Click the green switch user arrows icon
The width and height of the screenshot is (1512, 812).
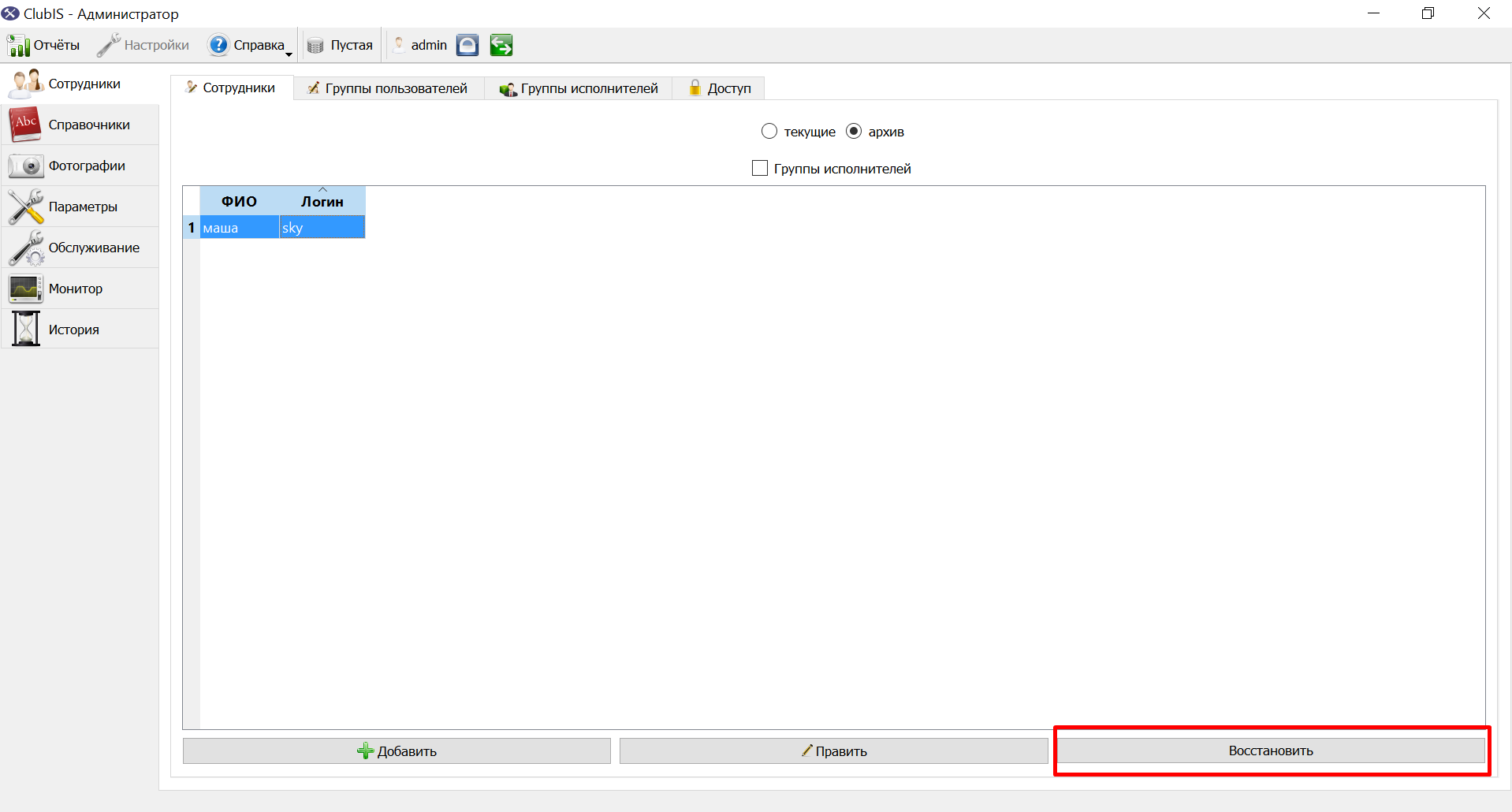[x=501, y=46]
